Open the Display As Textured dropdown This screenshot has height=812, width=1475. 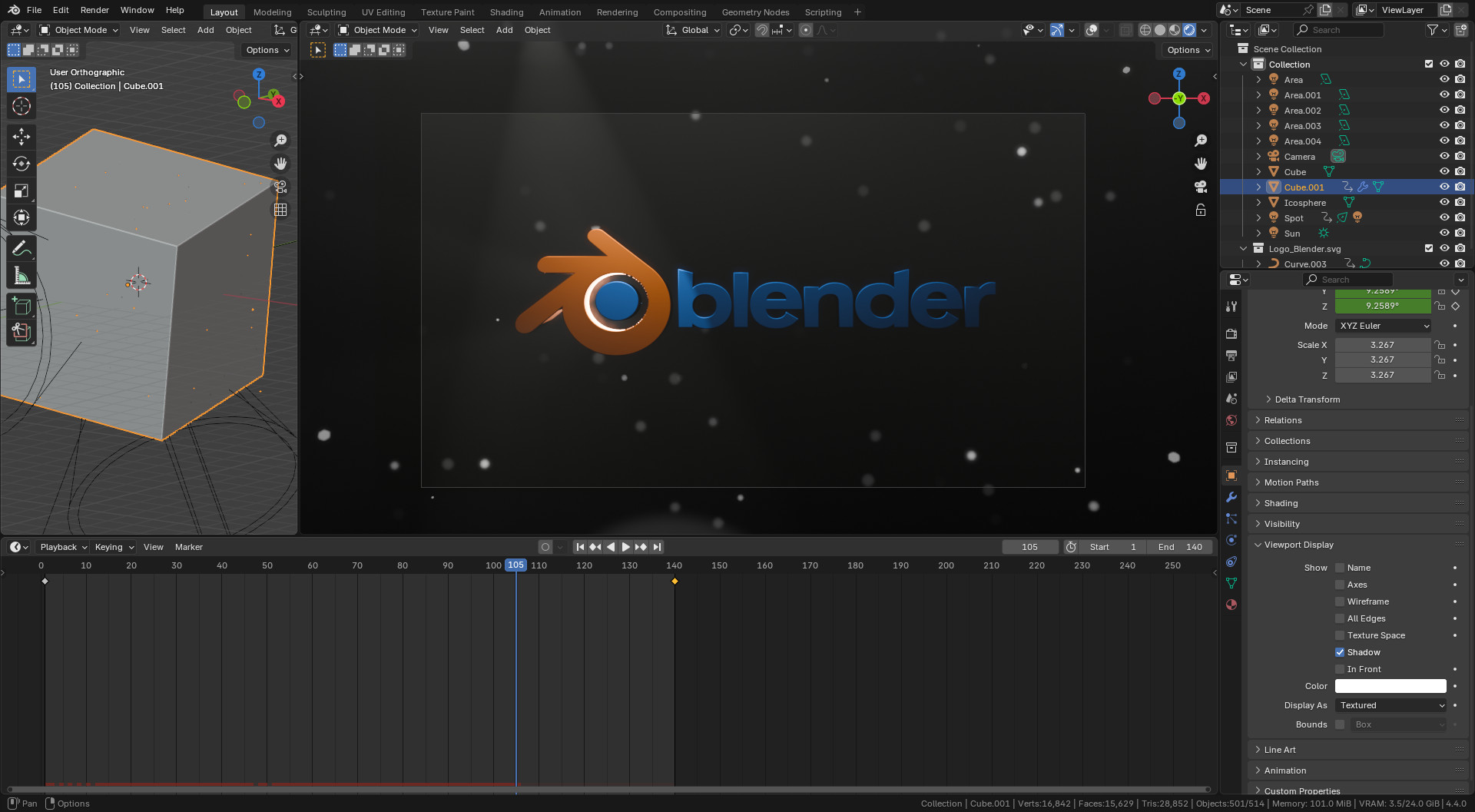click(1390, 705)
